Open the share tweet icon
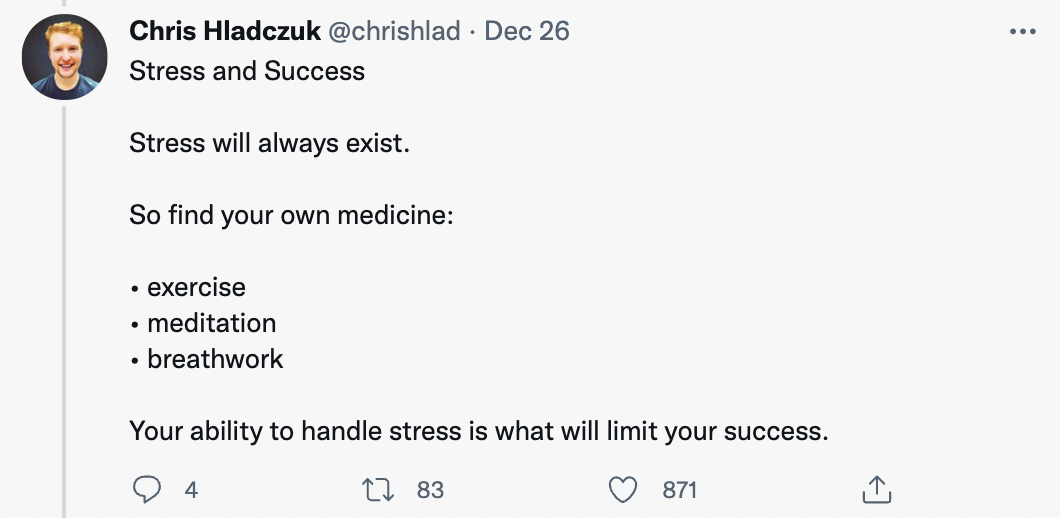The image size is (1060, 518). 877,489
